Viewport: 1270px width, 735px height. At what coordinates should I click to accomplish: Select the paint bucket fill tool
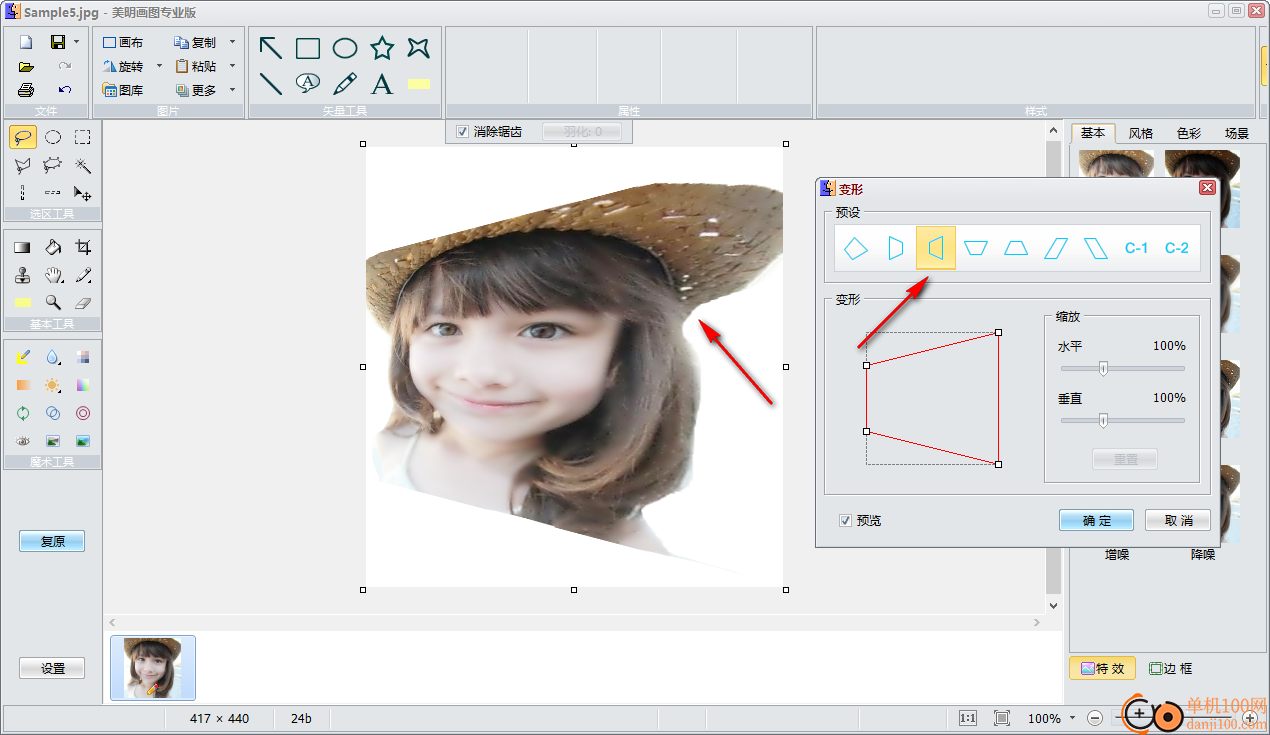click(x=53, y=247)
